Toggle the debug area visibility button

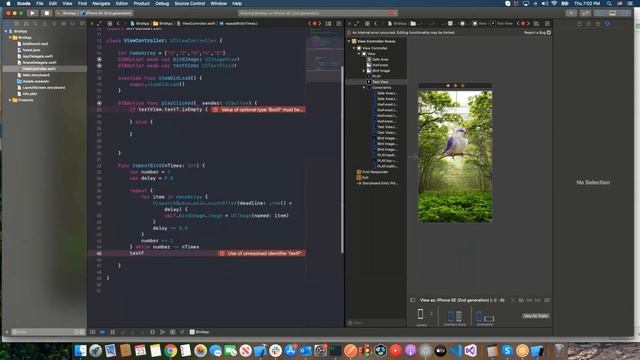(612, 13)
